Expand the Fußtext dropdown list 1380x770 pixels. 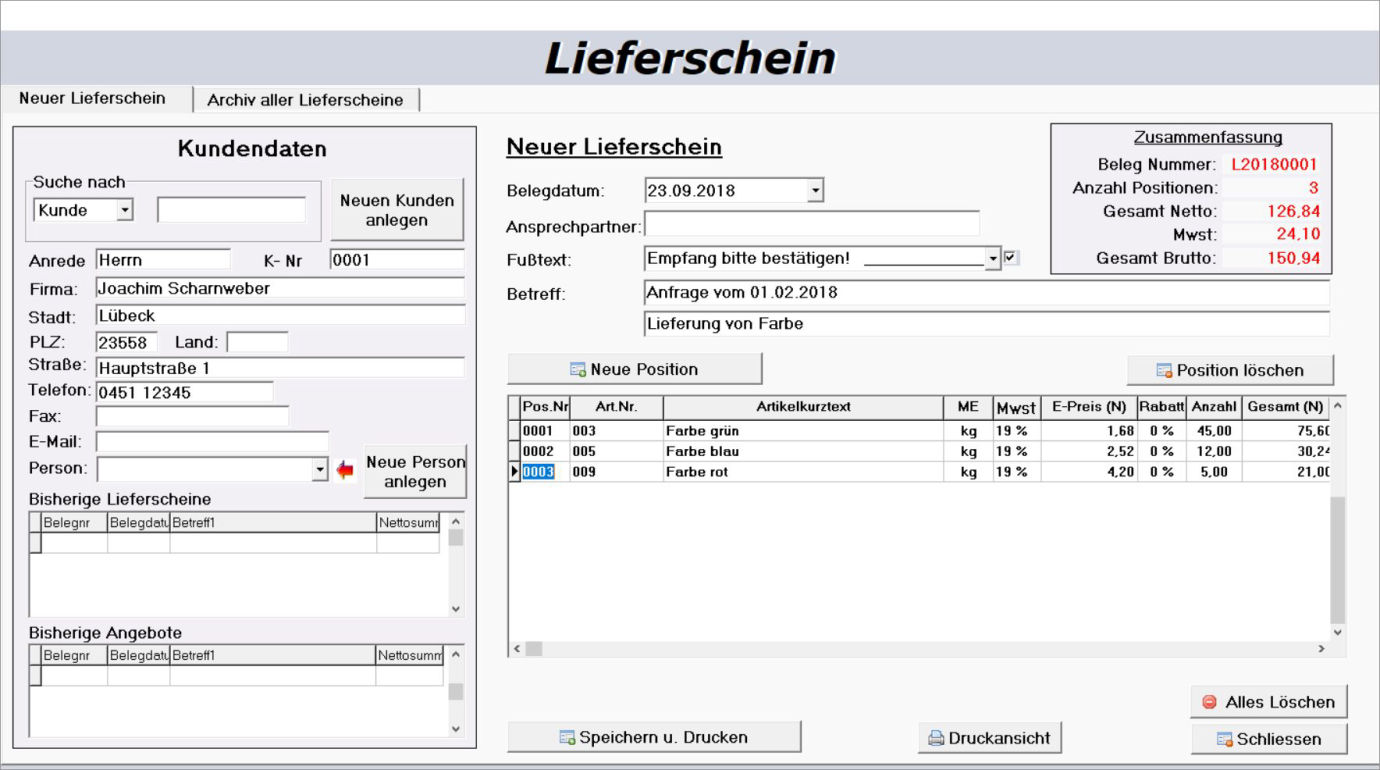(x=993, y=259)
